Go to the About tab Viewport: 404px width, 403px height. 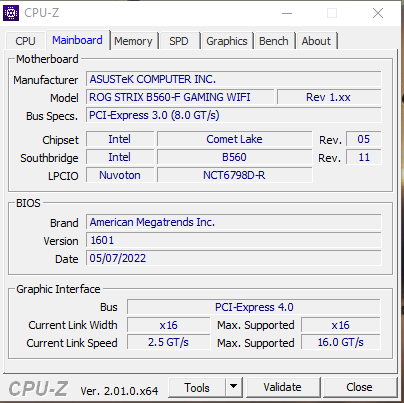pos(316,41)
